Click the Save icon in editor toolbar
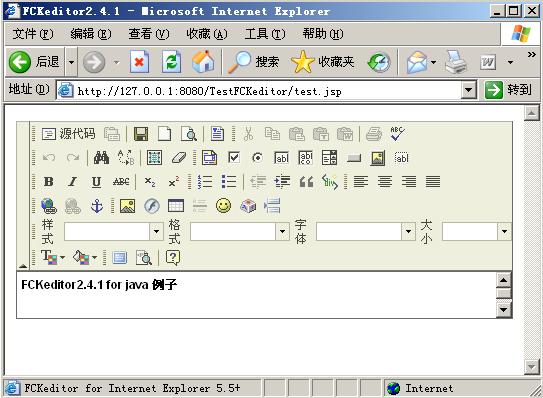Screen dimensions: 543x398 [141, 134]
